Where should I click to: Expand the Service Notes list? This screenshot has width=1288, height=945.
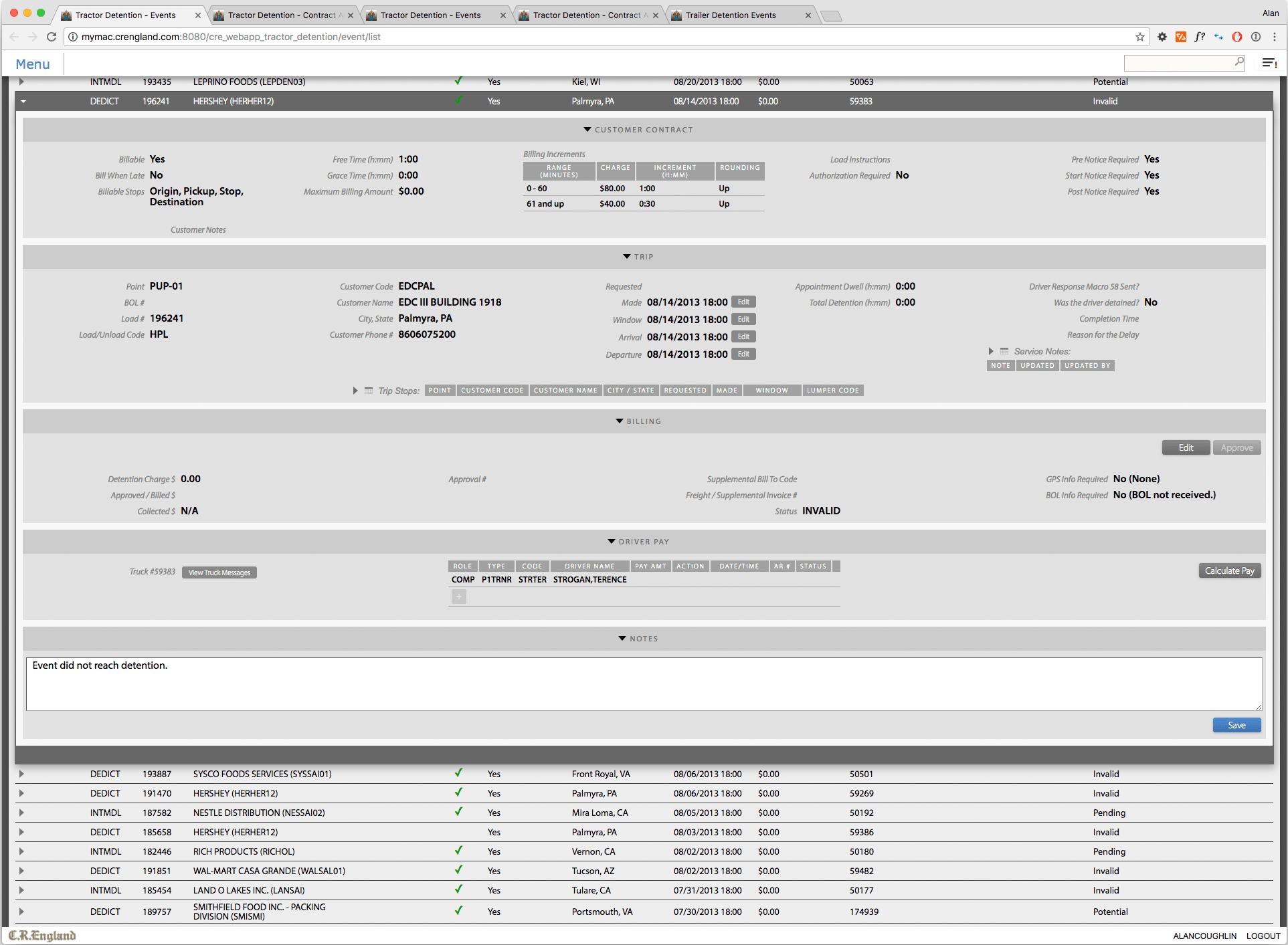(991, 351)
